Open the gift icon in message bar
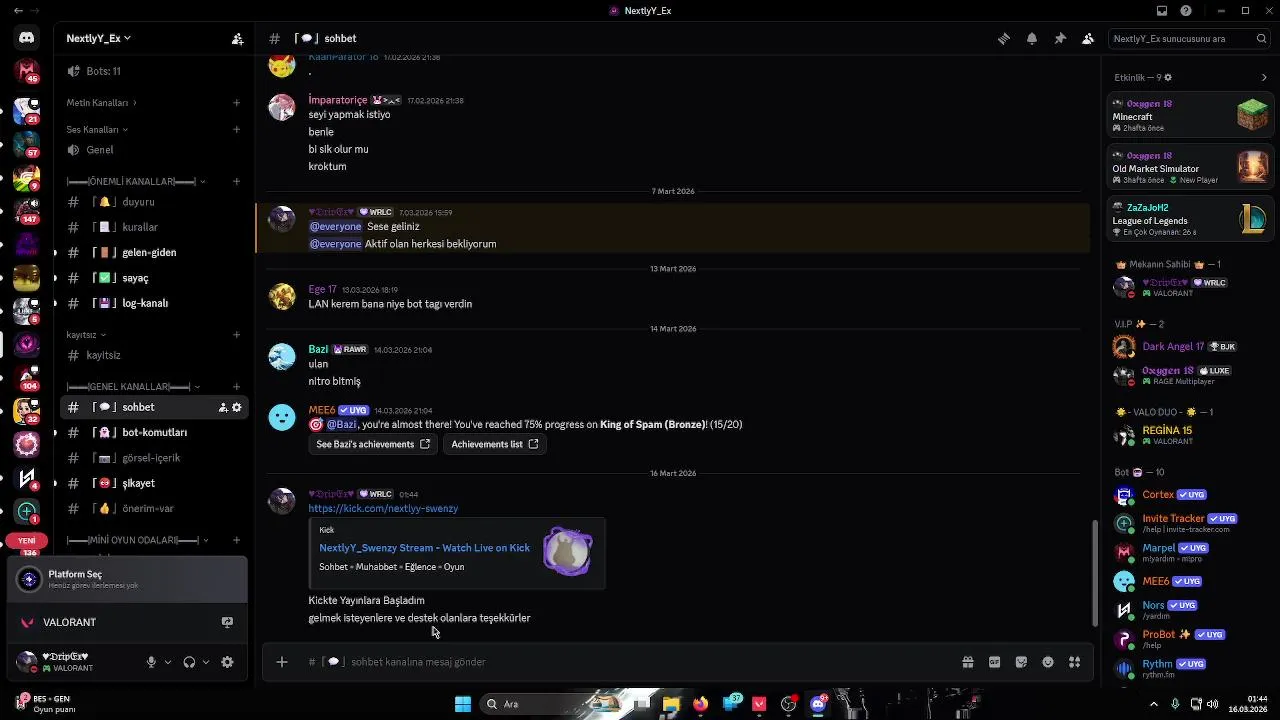This screenshot has height=720, width=1280. click(x=968, y=662)
